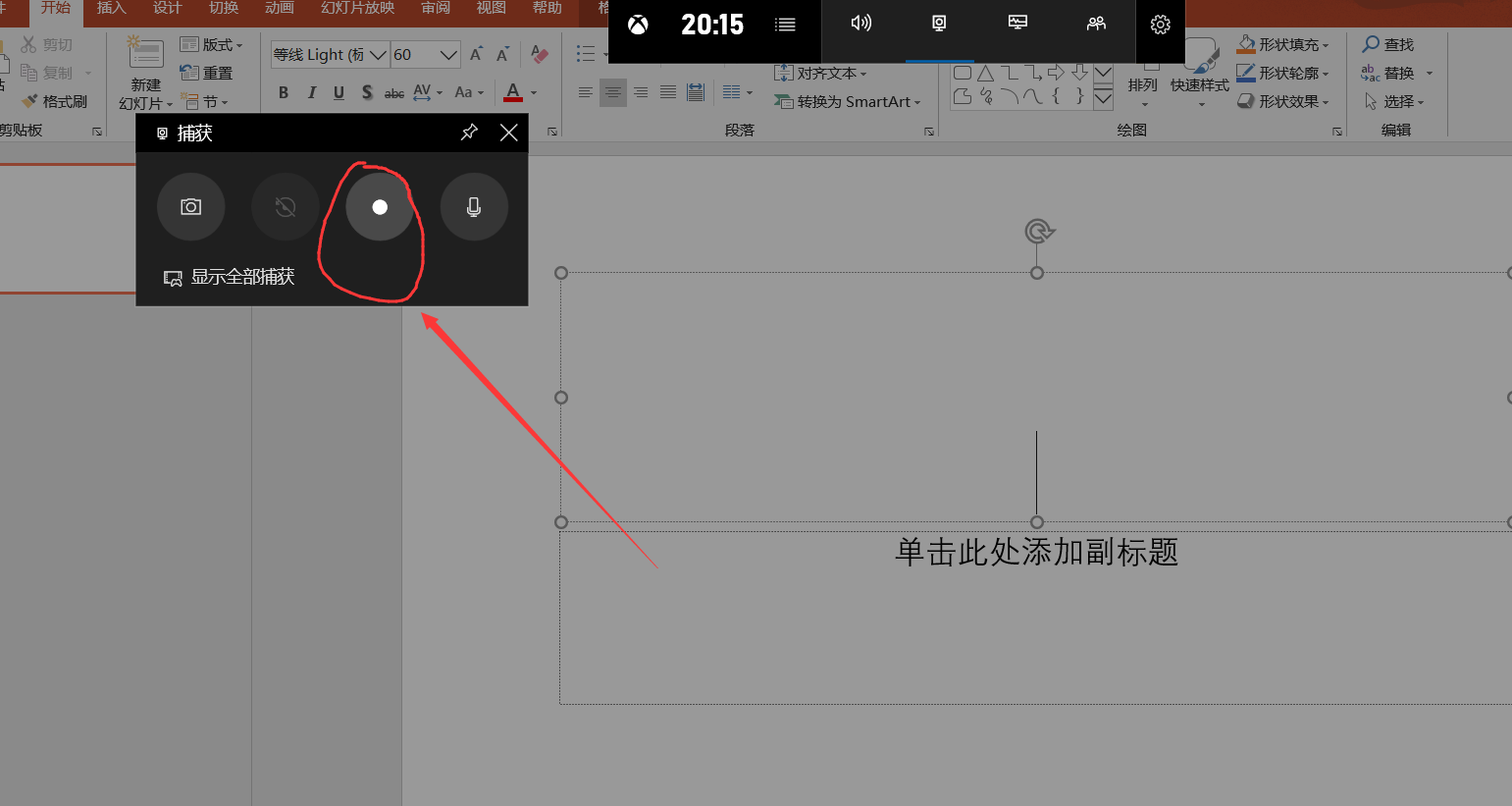Toggle the microphone during capture
Screen dimensions: 1512x806
tap(474, 207)
